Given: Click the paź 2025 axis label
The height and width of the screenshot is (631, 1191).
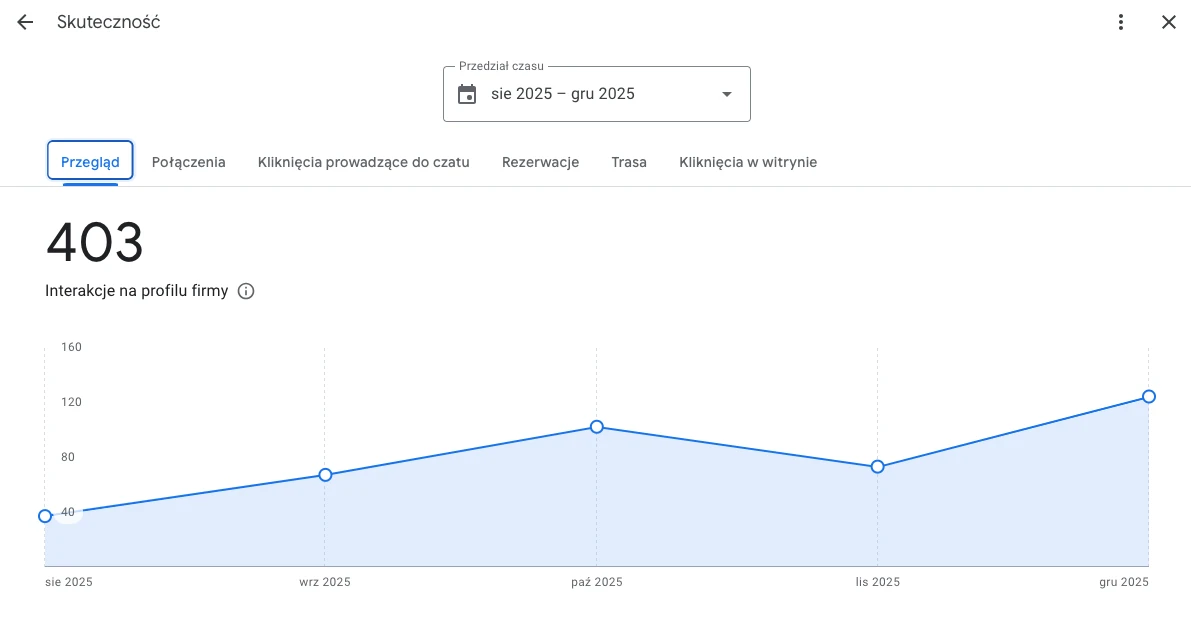Looking at the screenshot, I should (x=596, y=582).
